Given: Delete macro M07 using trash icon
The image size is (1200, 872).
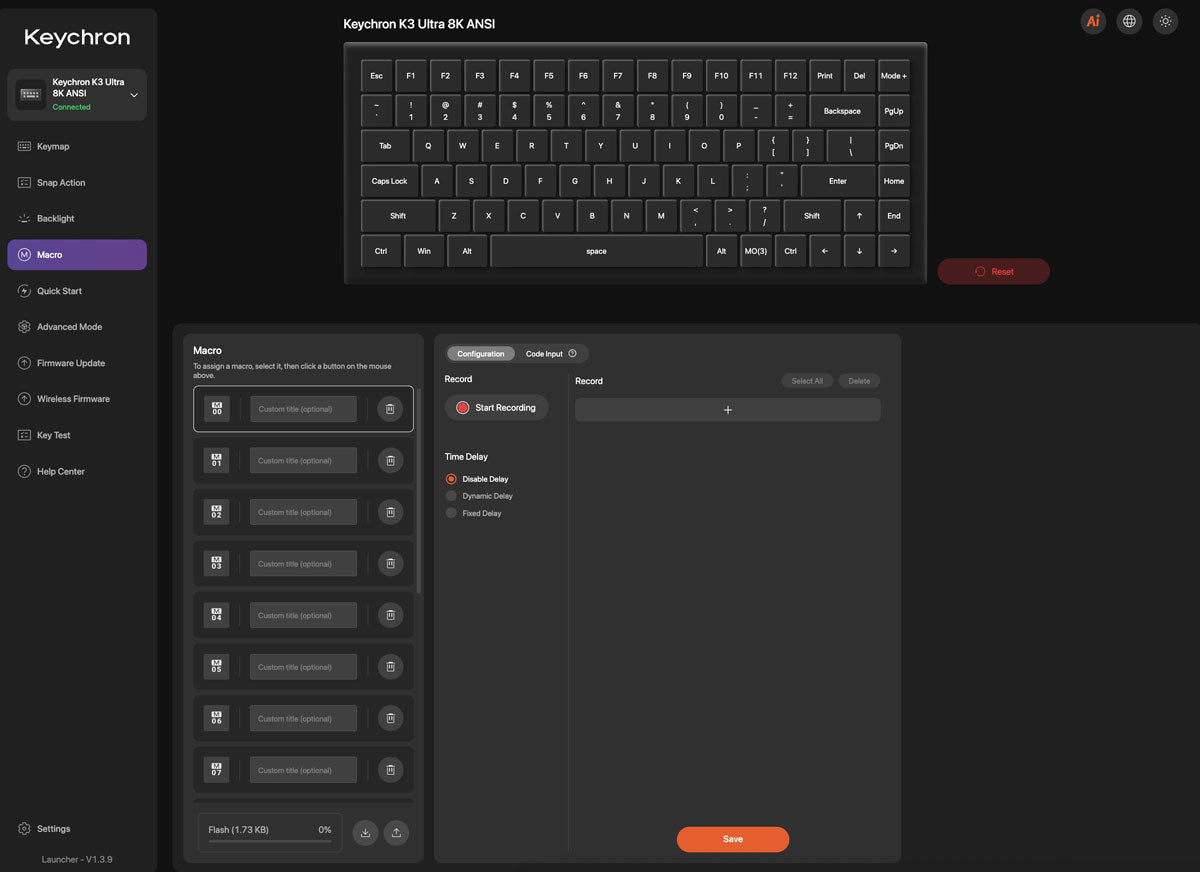Looking at the screenshot, I should [391, 770].
